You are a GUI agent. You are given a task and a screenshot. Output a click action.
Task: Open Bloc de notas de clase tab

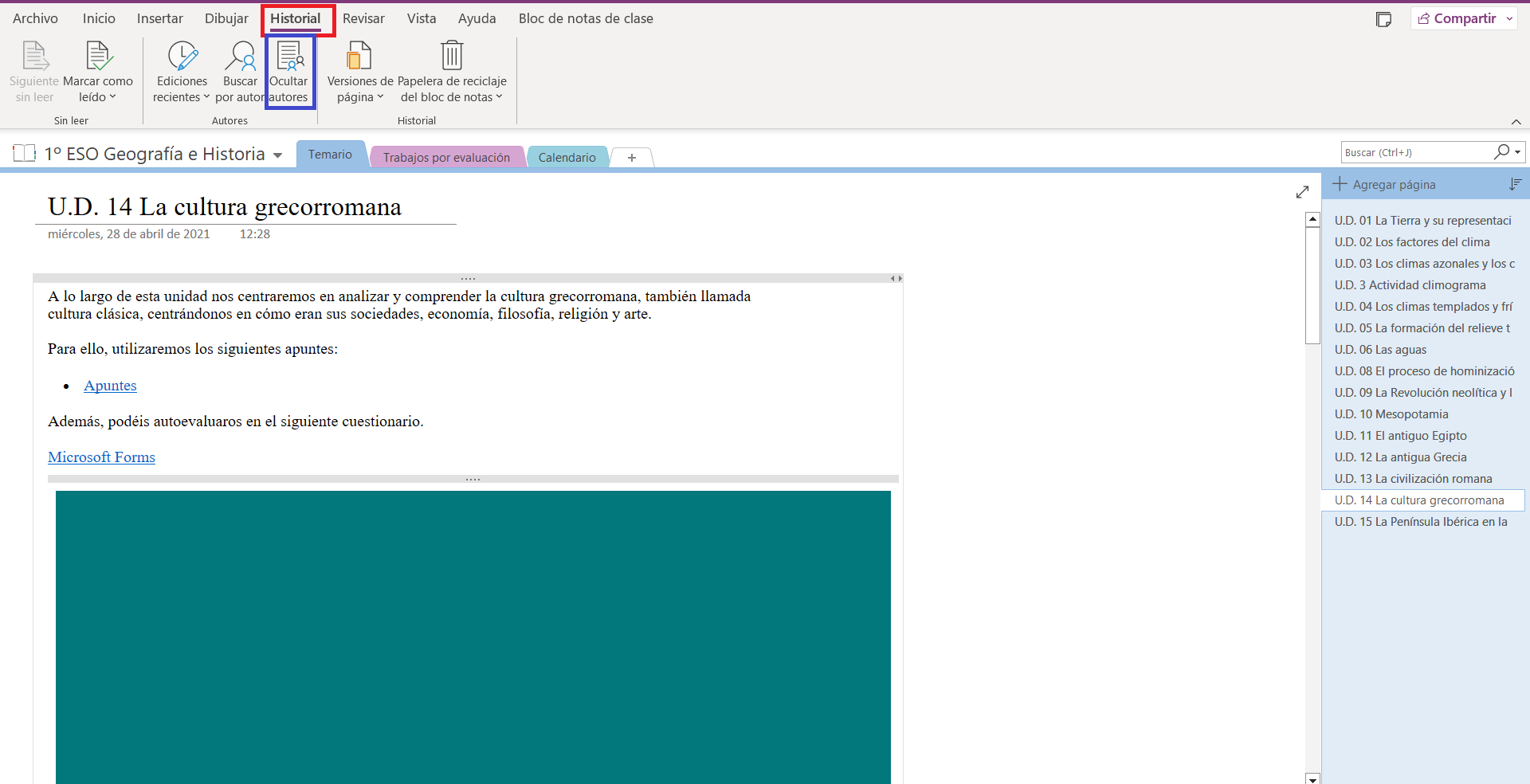586,18
